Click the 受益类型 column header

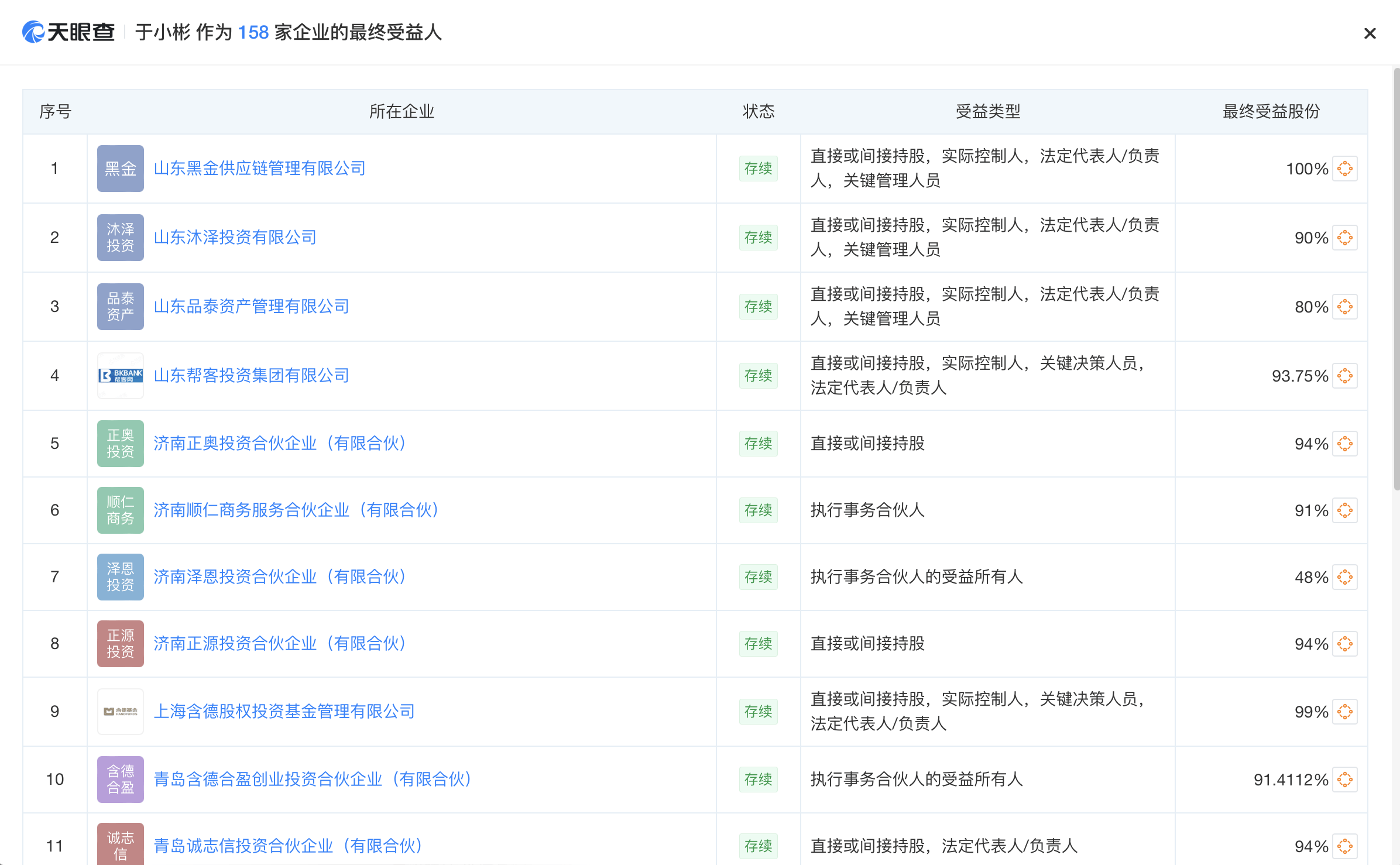[987, 112]
